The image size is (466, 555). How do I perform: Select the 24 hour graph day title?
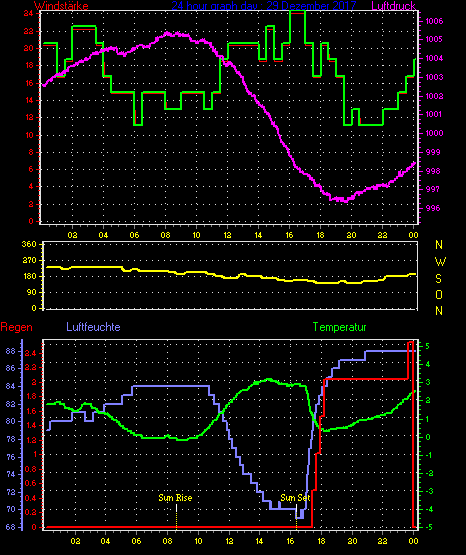264,6
